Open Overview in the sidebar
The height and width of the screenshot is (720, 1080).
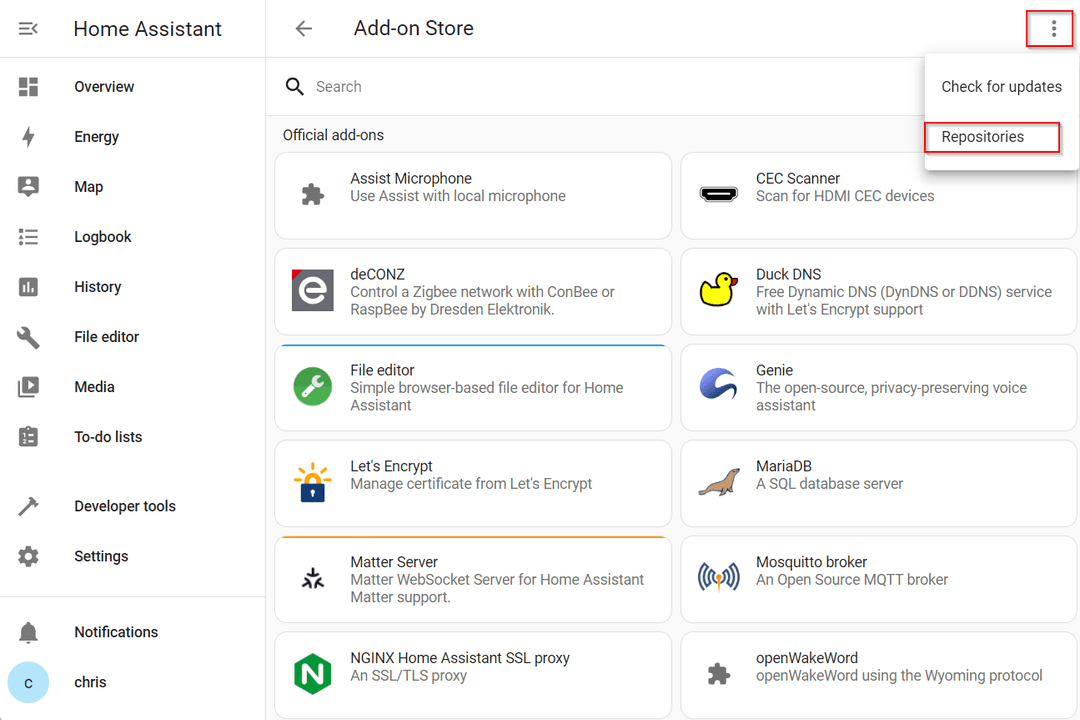pyautogui.click(x=132, y=87)
